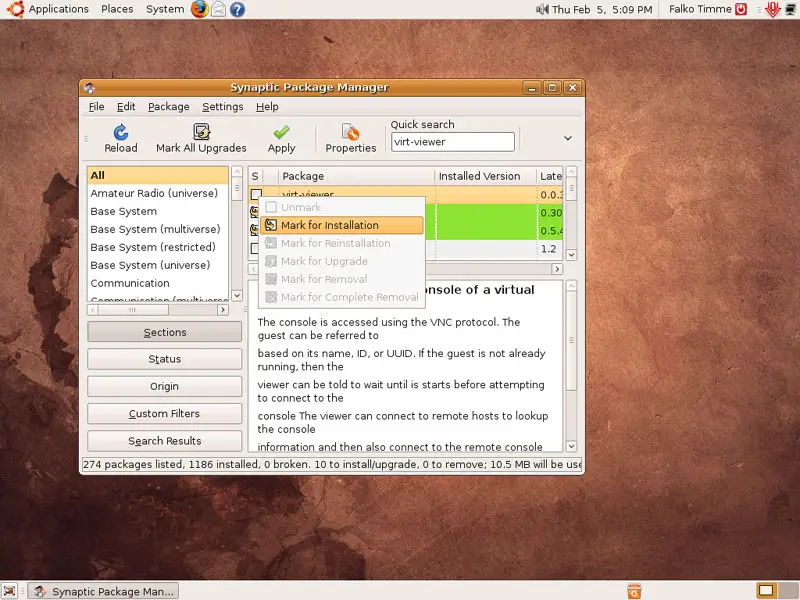Screen dimensions: 800x600
Task: Toggle the status checkbox in the 1.2 row
Action: [254, 249]
